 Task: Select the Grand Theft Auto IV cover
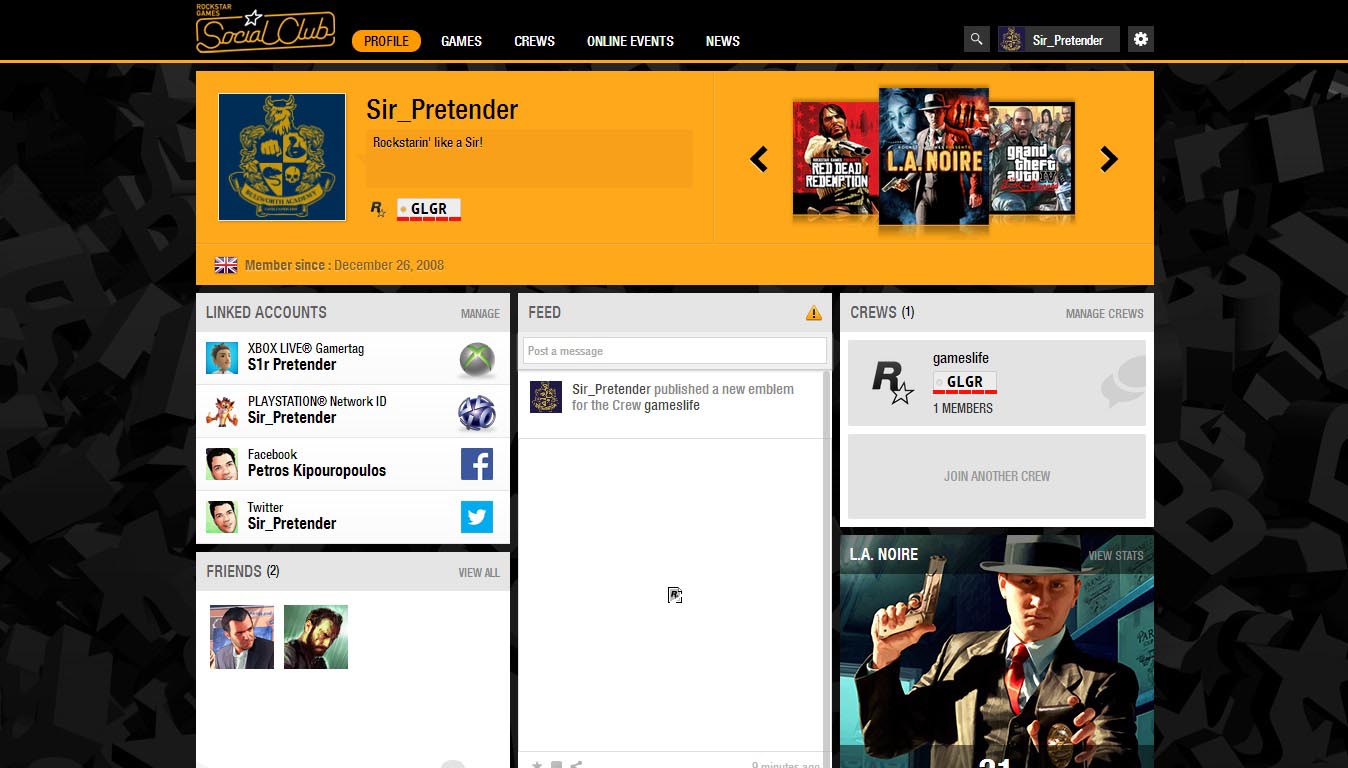1032,158
